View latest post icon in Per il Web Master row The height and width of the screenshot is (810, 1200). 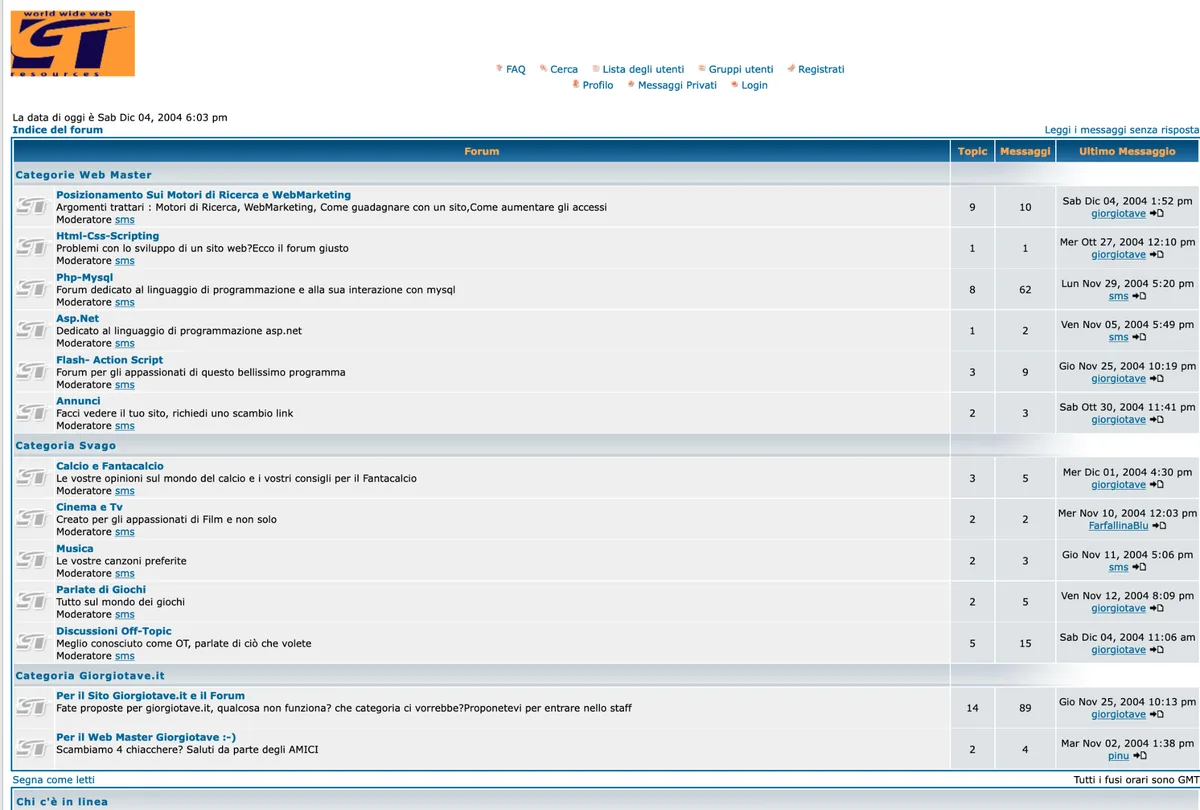pos(1140,756)
